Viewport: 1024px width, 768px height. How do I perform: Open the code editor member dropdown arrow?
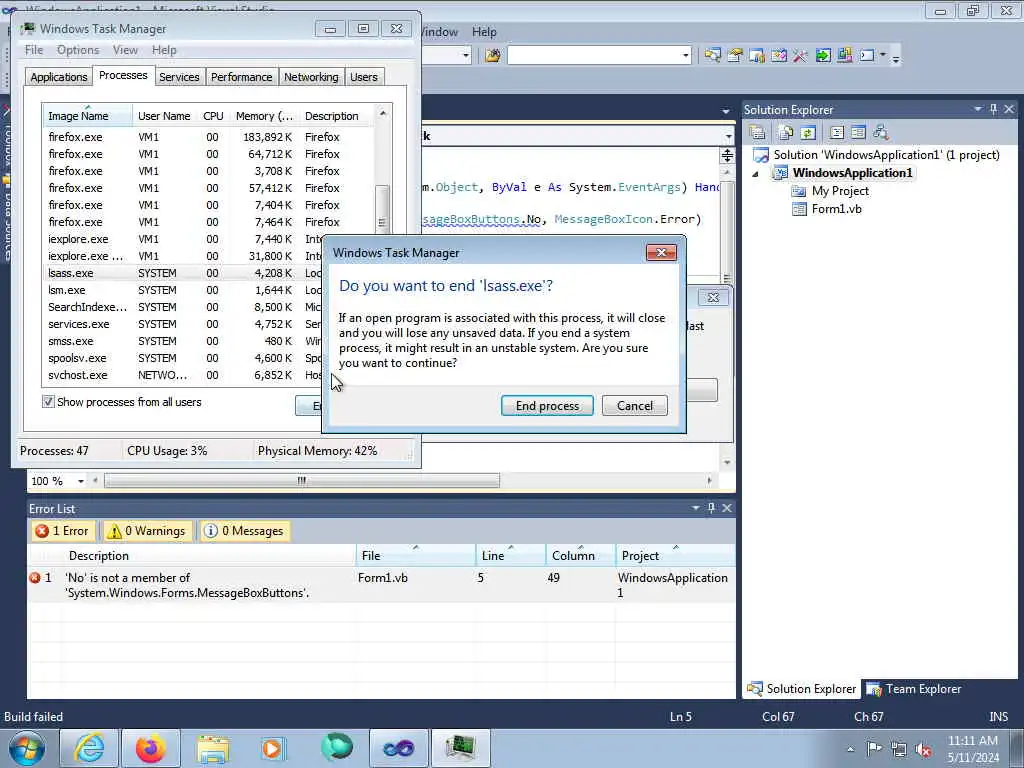[x=728, y=136]
